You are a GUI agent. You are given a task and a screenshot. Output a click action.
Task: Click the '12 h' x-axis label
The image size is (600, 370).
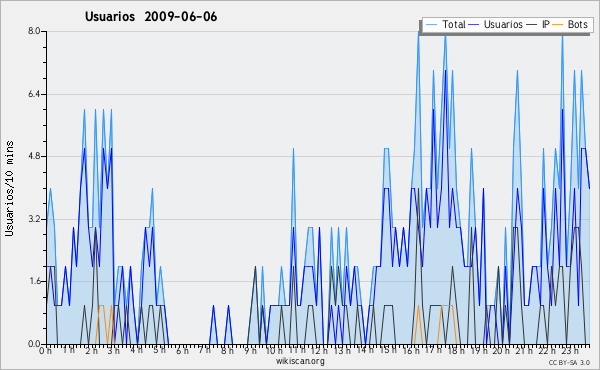[319, 350]
